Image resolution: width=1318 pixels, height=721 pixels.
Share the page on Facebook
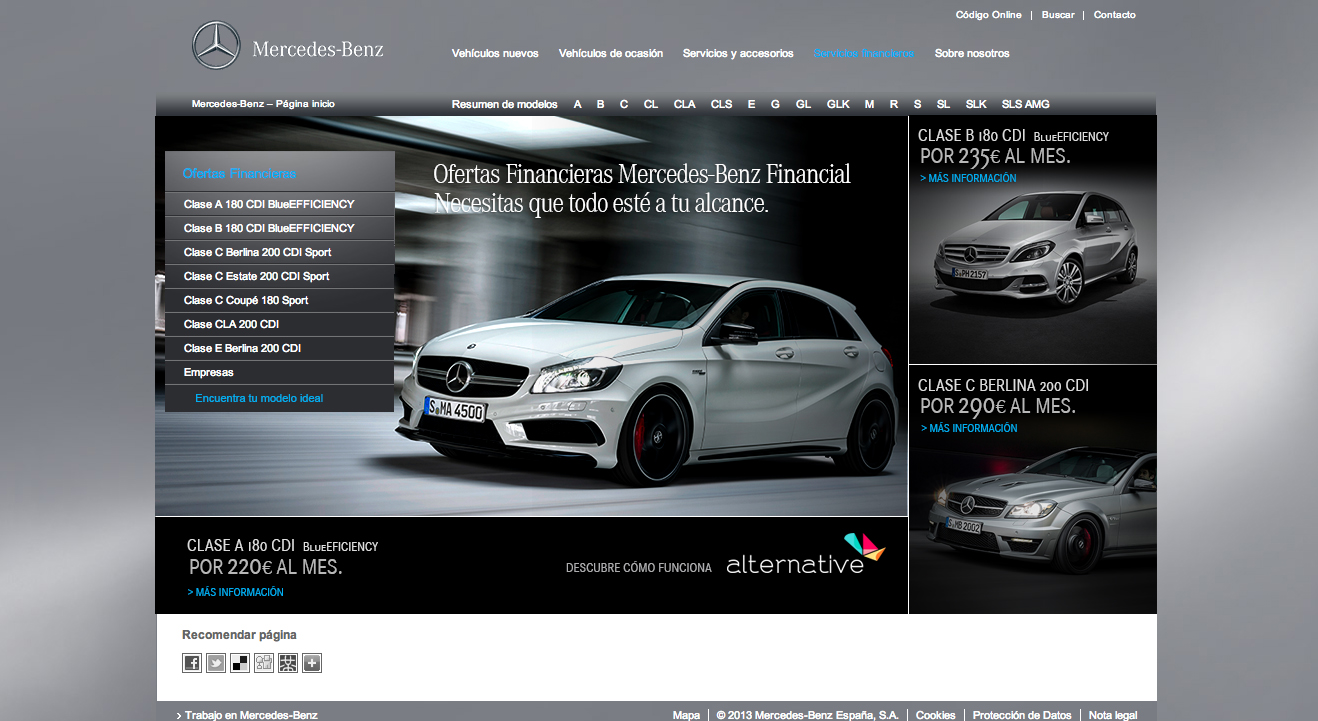click(192, 663)
